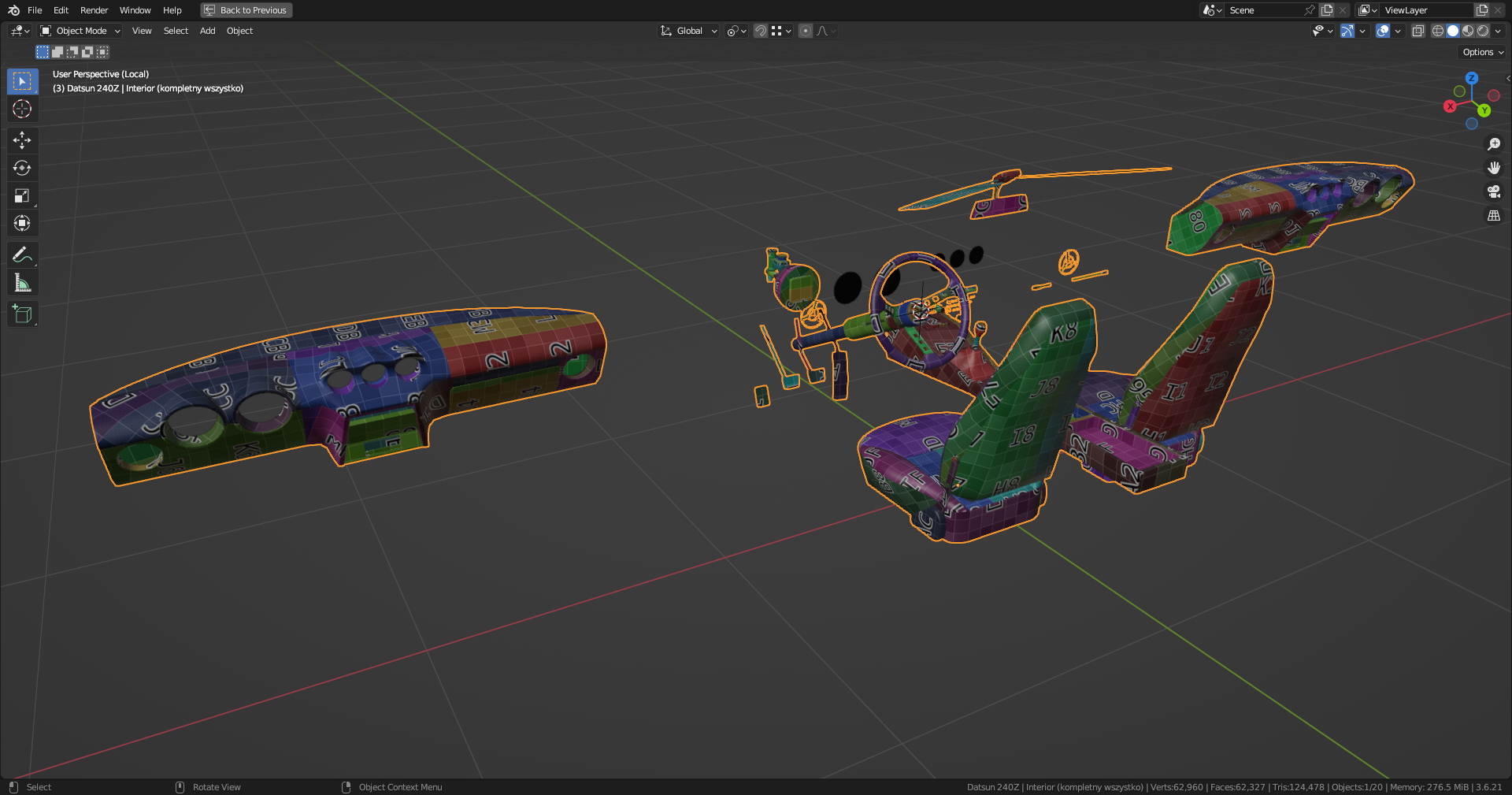This screenshot has height=795, width=1512.
Task: Toggle camera view with the camera icon
Action: point(1494,191)
